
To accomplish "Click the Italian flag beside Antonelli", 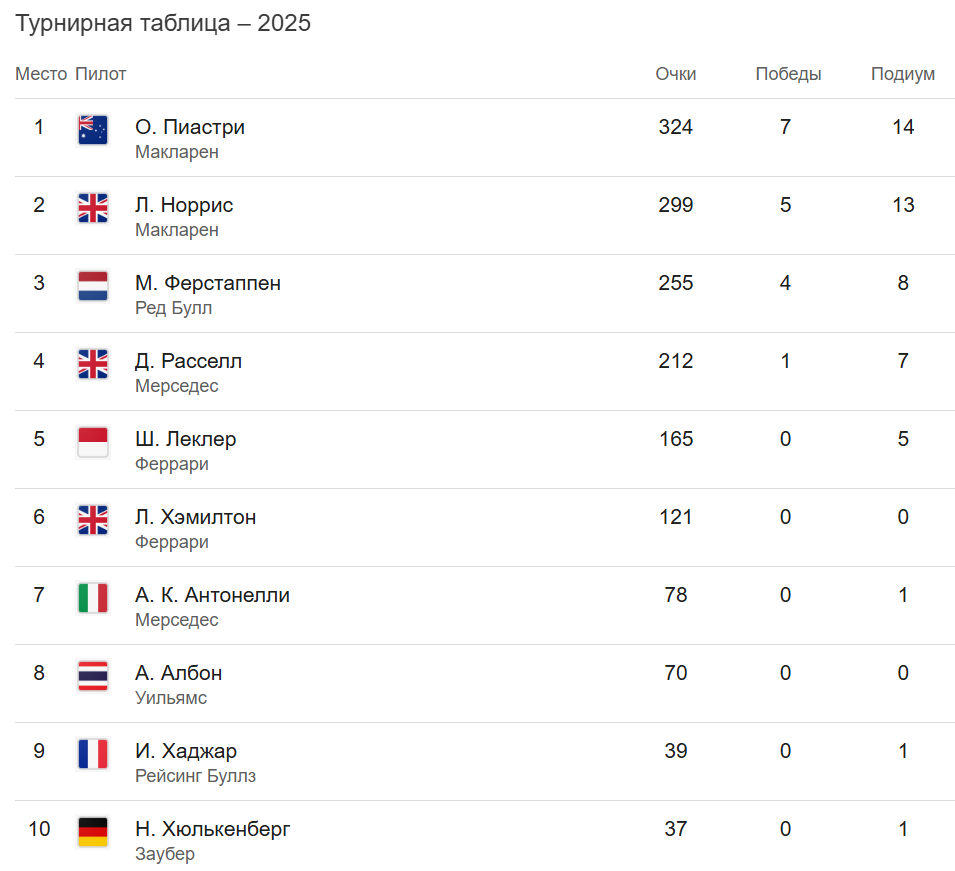I will coord(93,598).
